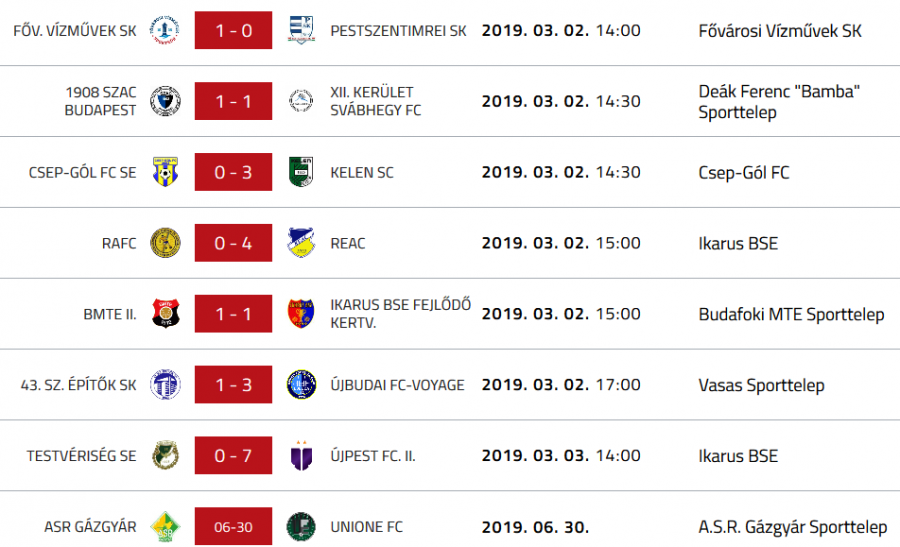Click the Pestszentimrei SK club logo
The height and width of the screenshot is (547, 900).
point(301,31)
